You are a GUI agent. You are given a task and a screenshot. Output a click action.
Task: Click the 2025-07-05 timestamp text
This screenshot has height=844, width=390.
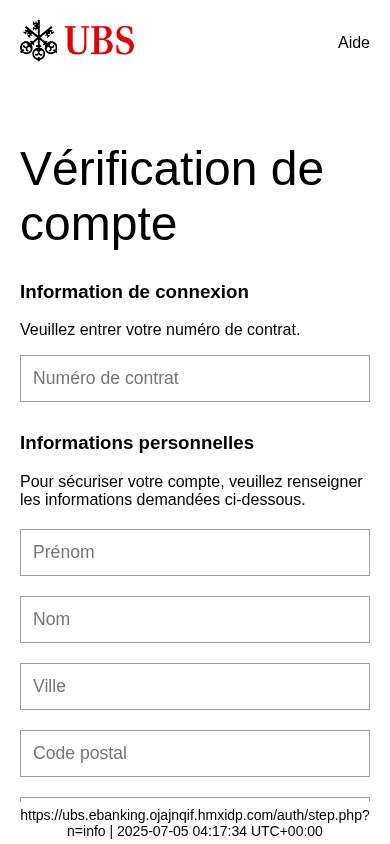pos(219,831)
